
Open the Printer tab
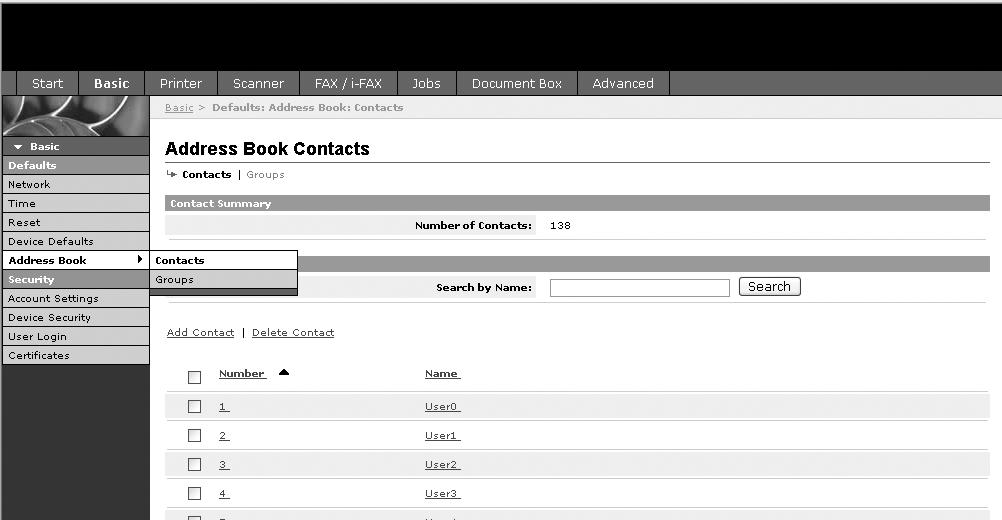click(x=181, y=84)
